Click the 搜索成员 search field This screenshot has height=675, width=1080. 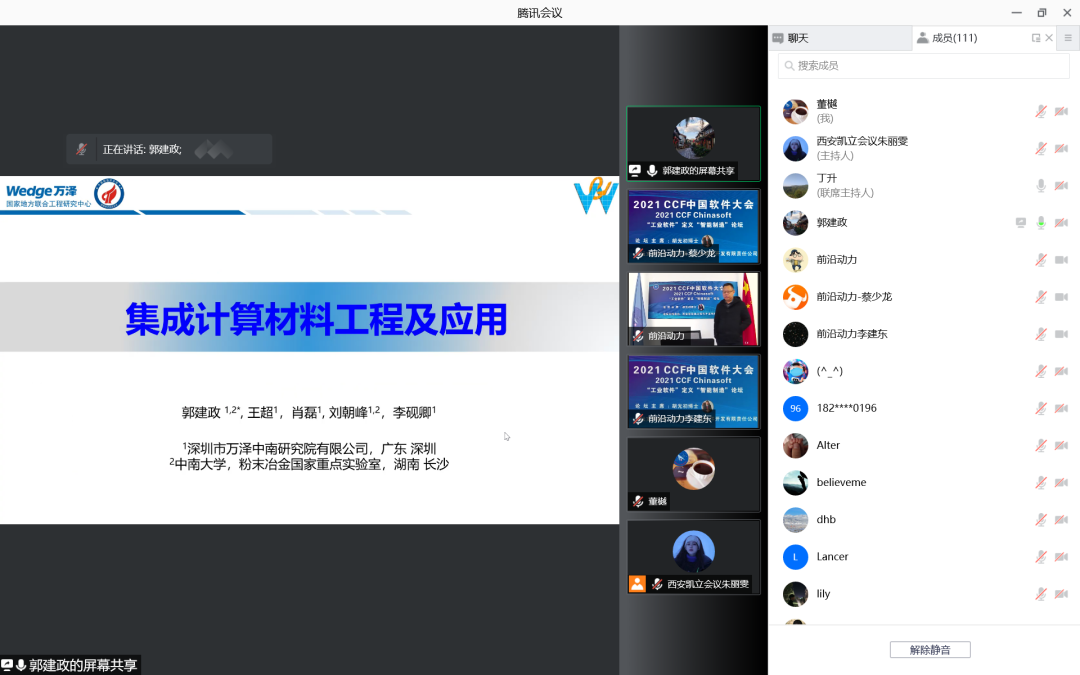pyautogui.click(x=923, y=65)
